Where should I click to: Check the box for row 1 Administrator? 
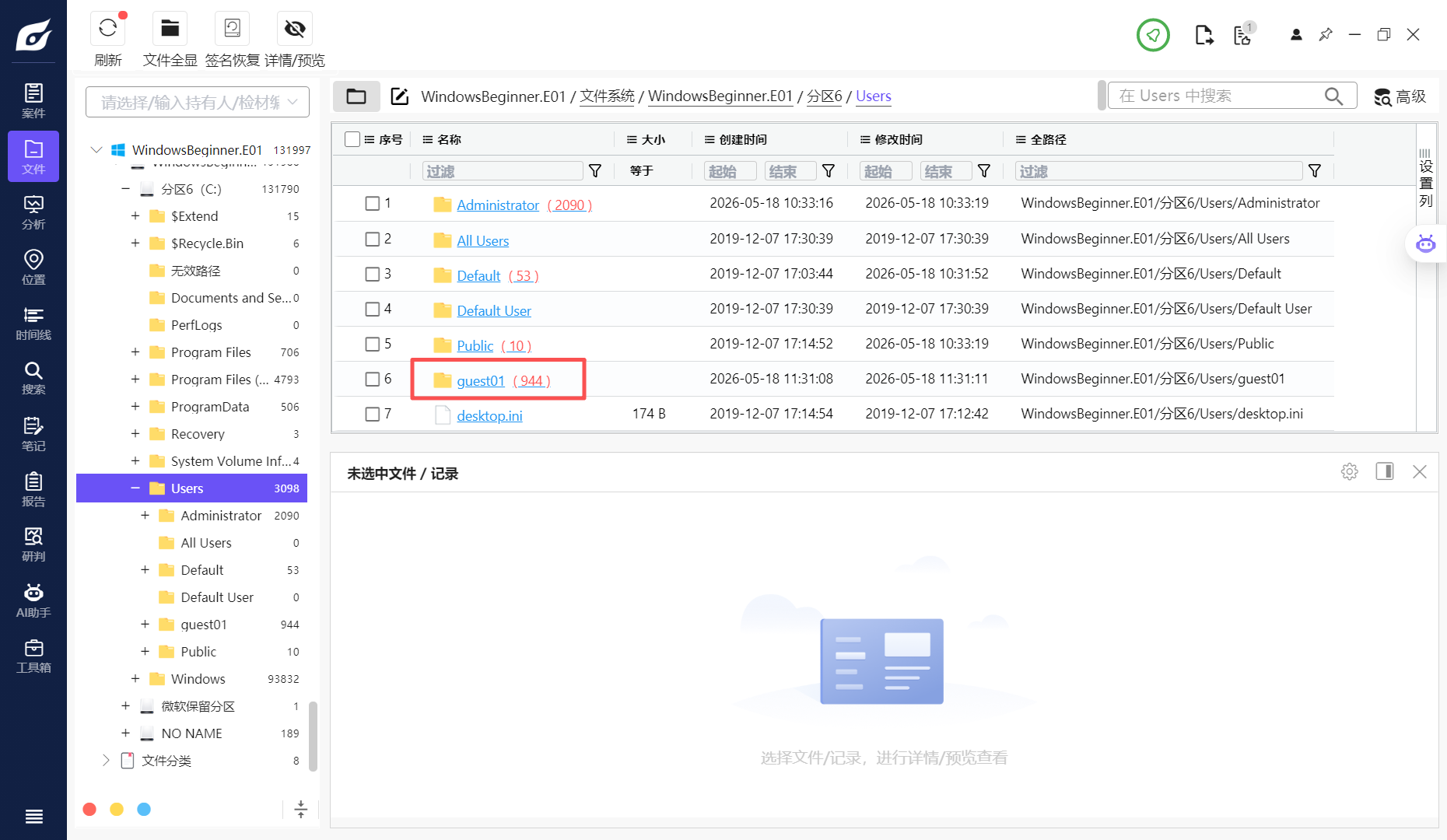(373, 203)
